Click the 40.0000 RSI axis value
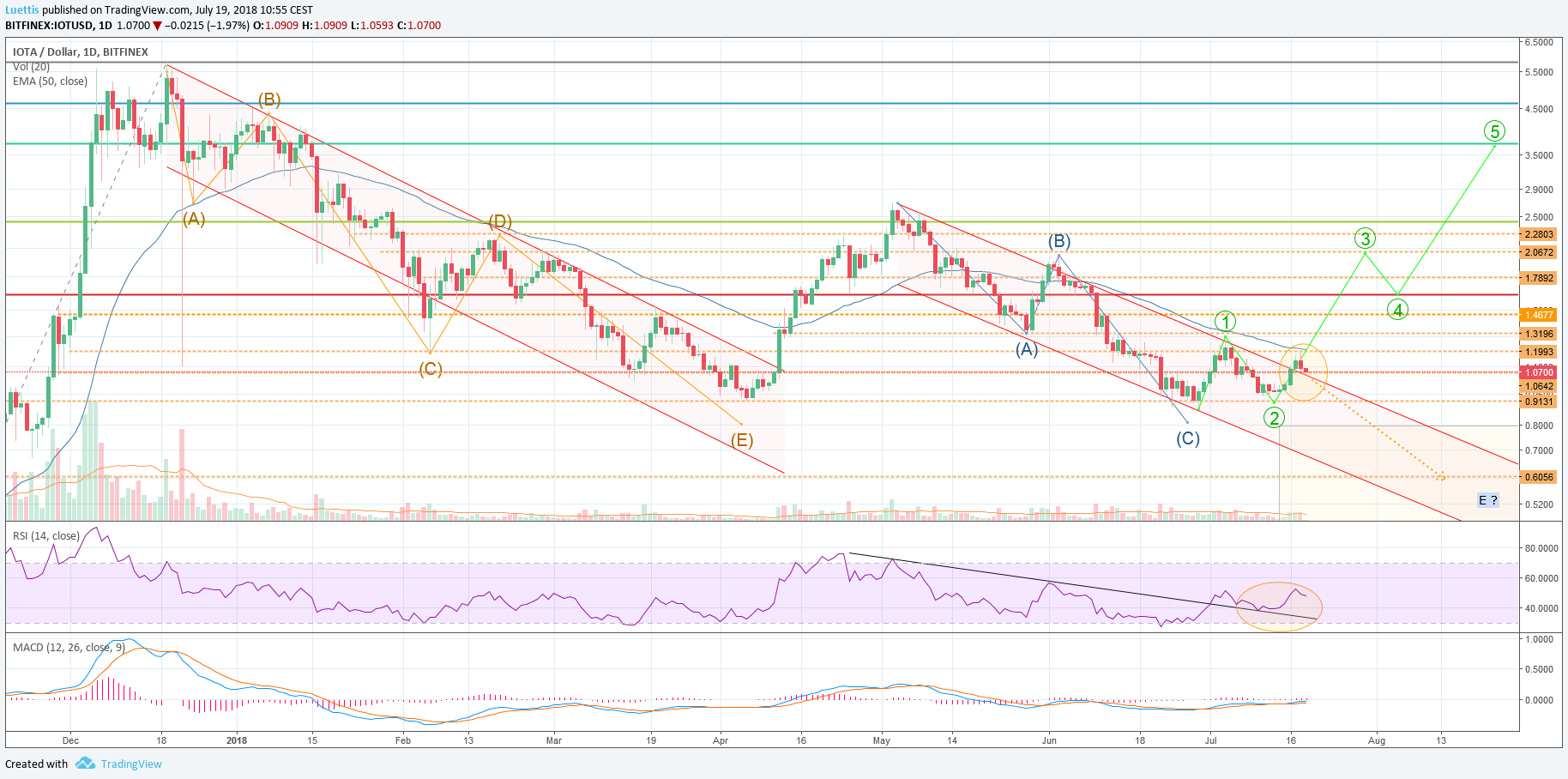Image resolution: width=1568 pixels, height=779 pixels. pos(1541,608)
